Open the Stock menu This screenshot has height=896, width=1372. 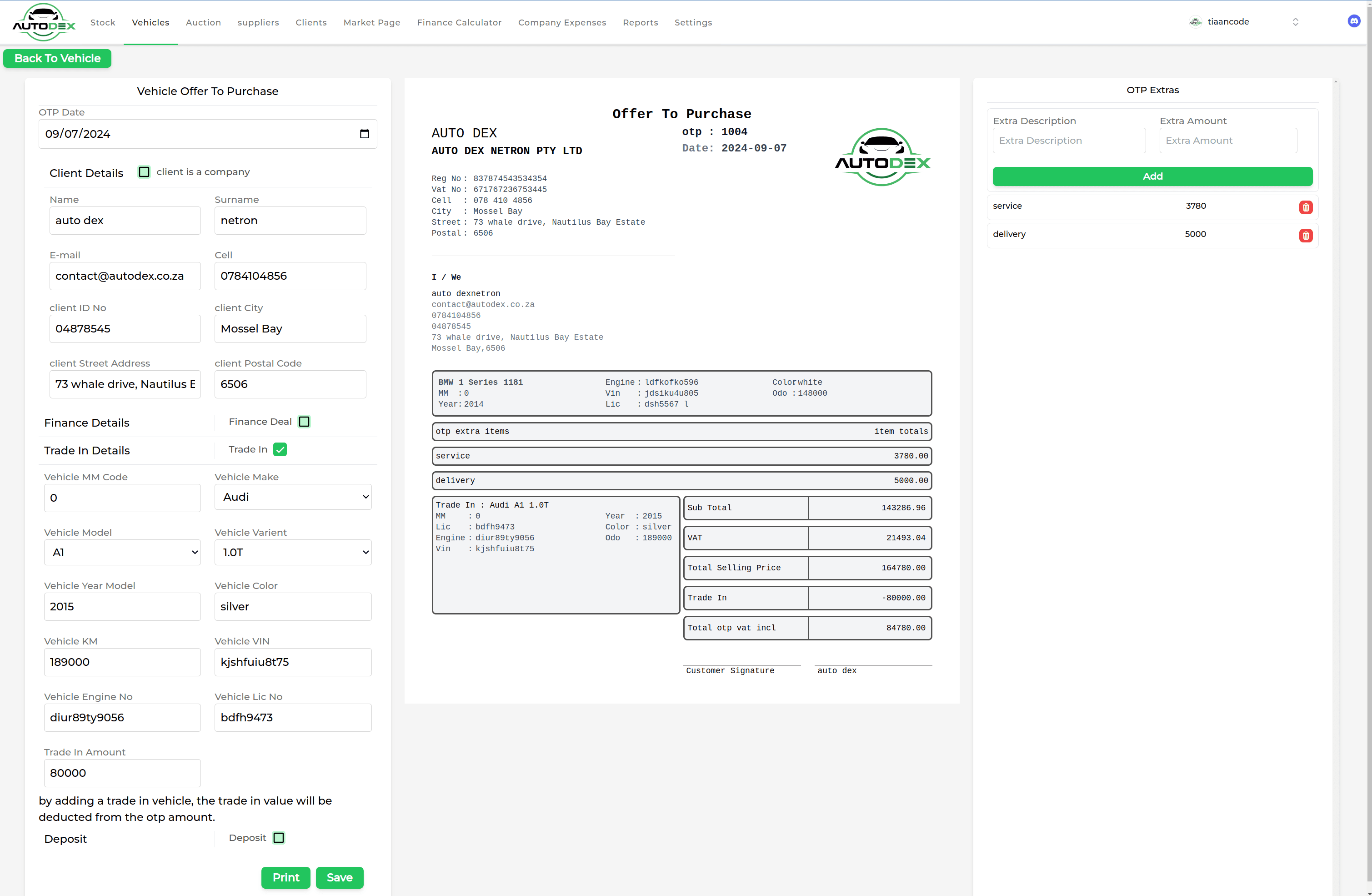103,22
